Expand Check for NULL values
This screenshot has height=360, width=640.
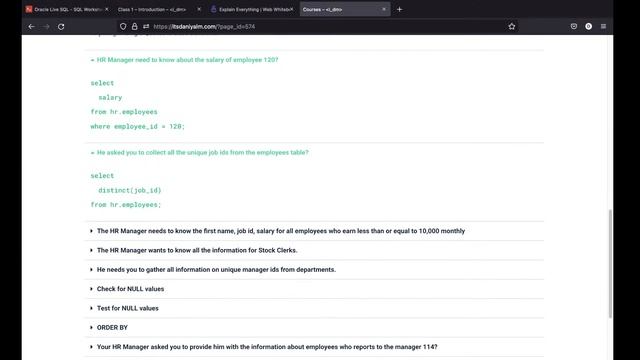(x=314, y=289)
